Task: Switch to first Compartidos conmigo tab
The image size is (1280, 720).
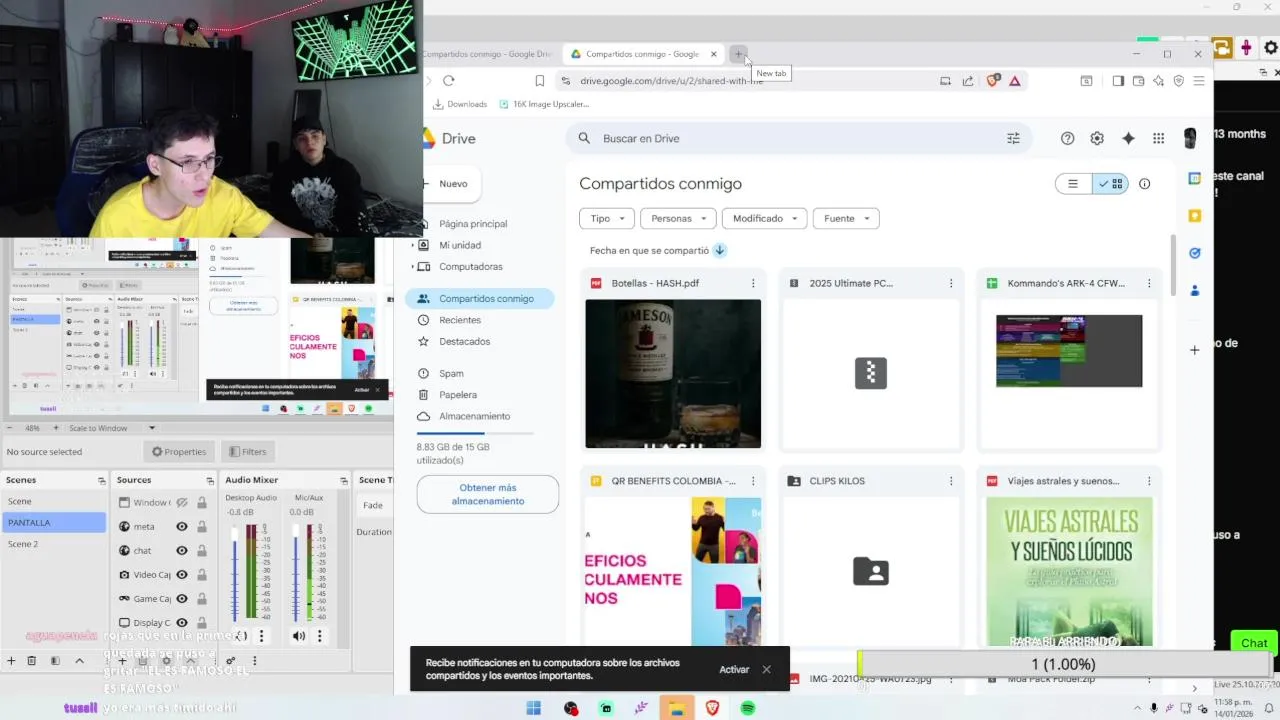Action: point(488,54)
